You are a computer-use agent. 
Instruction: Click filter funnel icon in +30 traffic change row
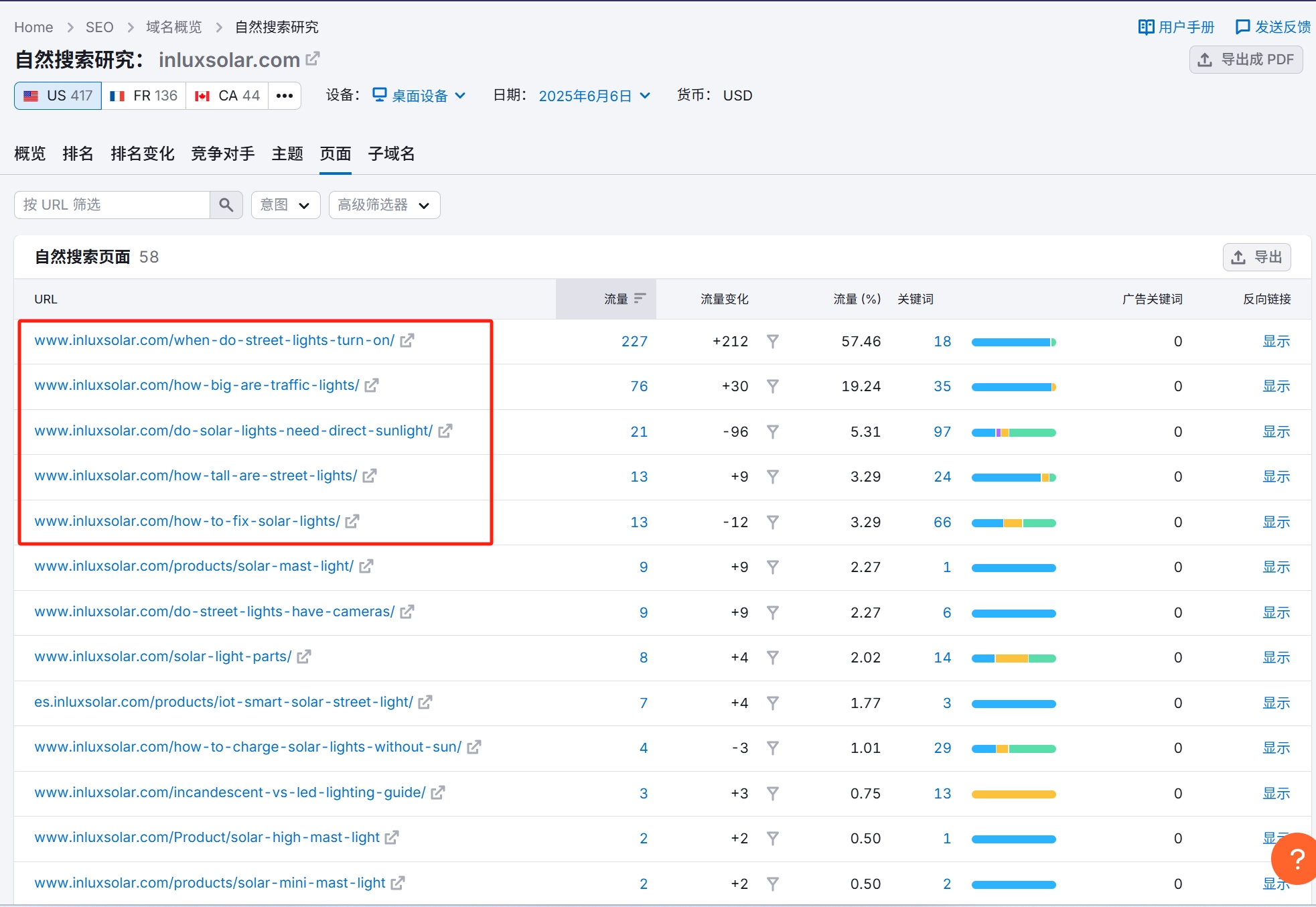tap(772, 387)
